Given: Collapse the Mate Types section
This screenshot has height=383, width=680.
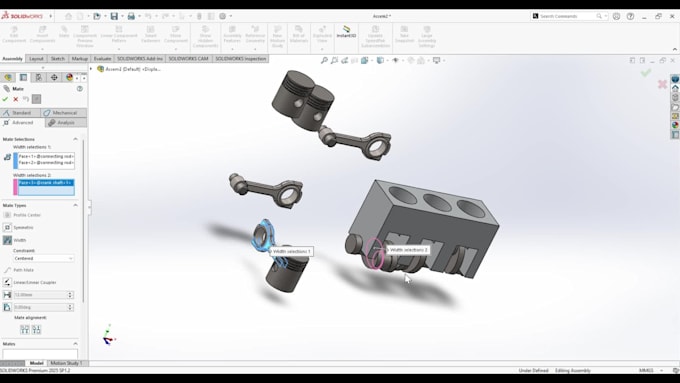Looking at the screenshot, I should (x=75, y=205).
